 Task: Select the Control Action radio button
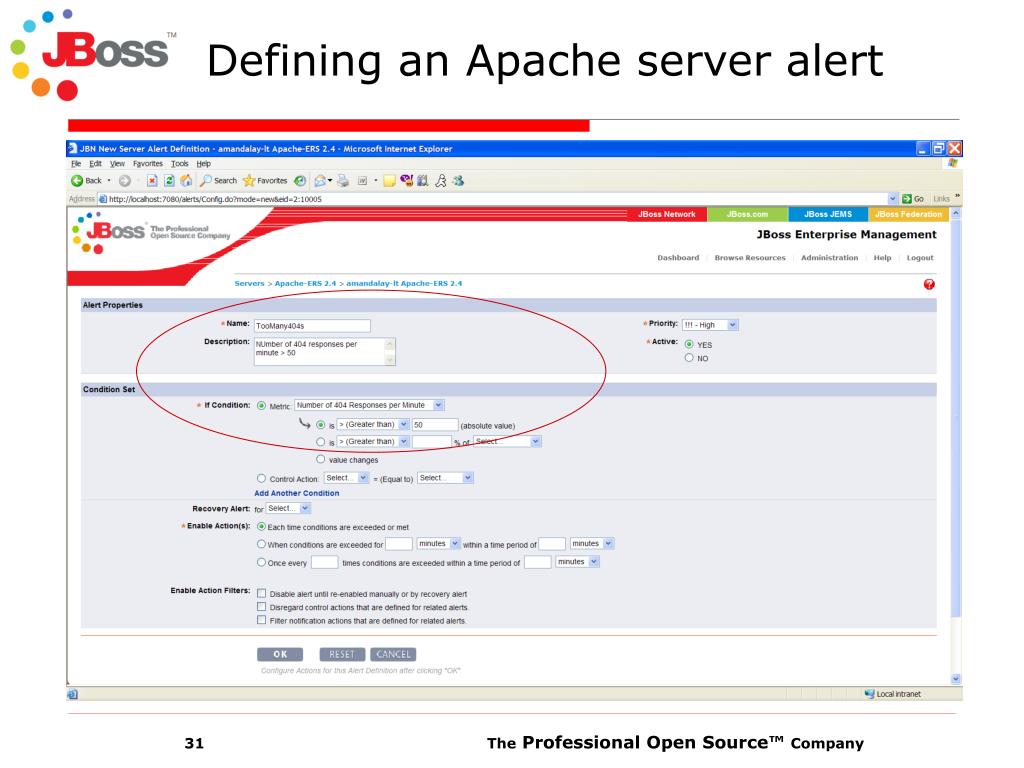[x=261, y=478]
